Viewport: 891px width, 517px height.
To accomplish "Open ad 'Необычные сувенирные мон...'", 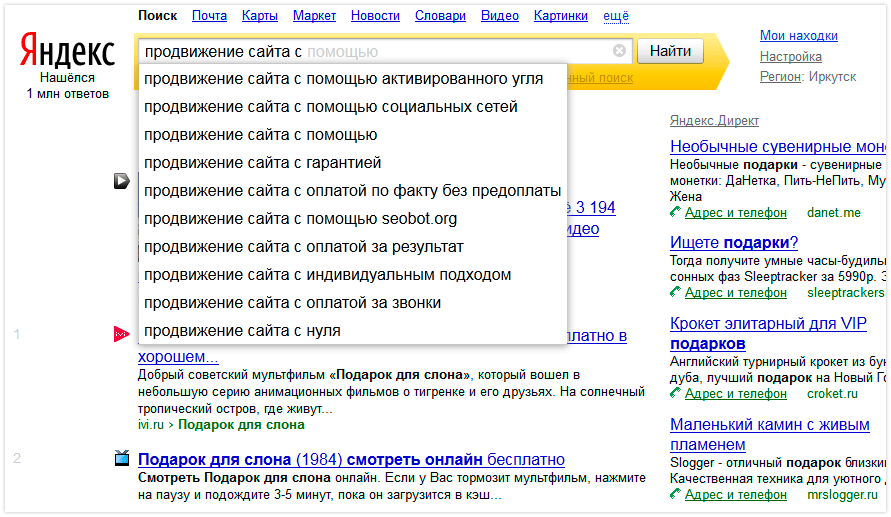I will point(777,147).
